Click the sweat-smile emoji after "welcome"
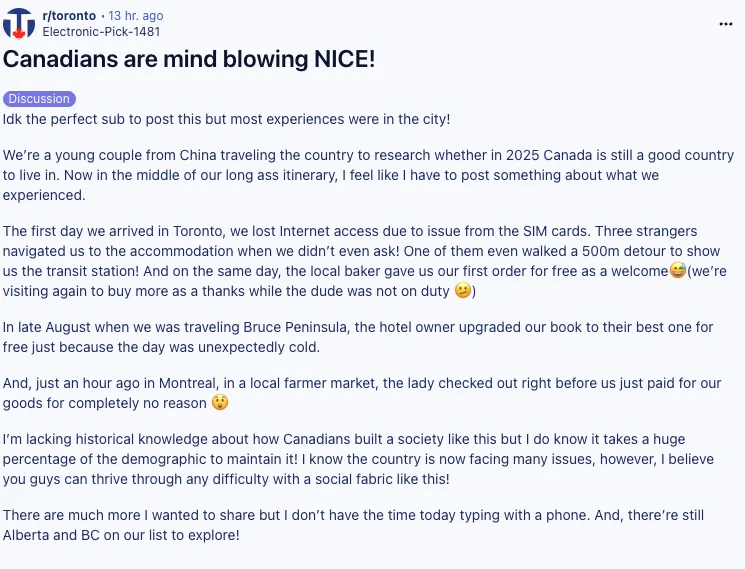The width and height of the screenshot is (745, 569). [x=677, y=272]
